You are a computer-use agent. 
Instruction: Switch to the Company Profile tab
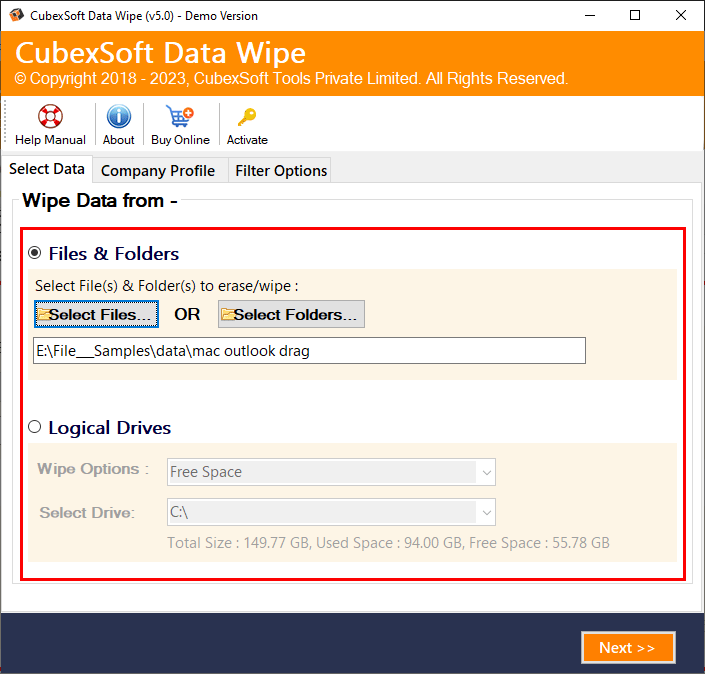click(158, 171)
